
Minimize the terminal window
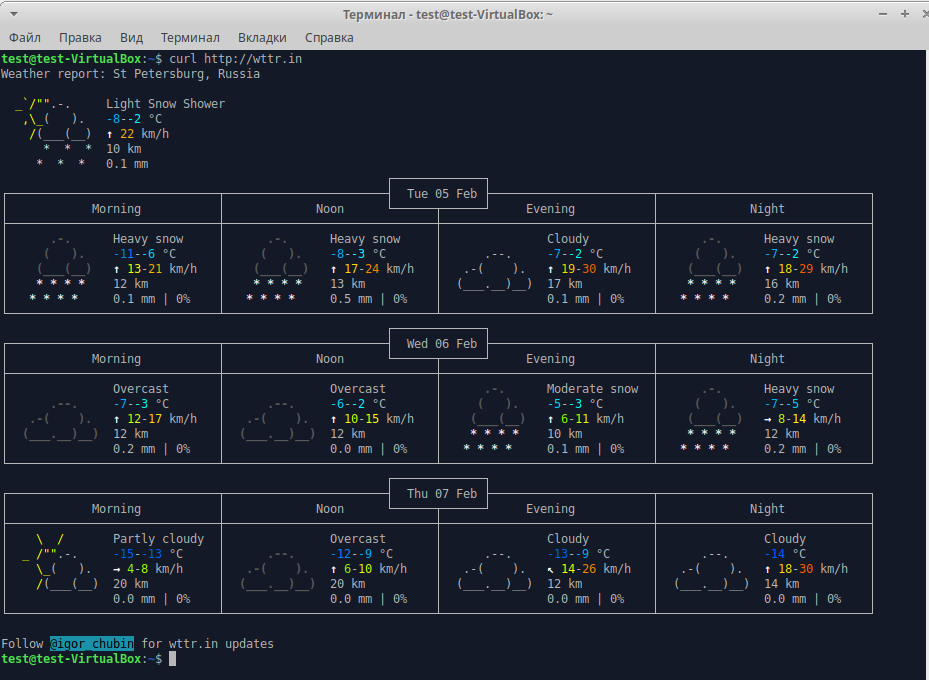[883, 14]
